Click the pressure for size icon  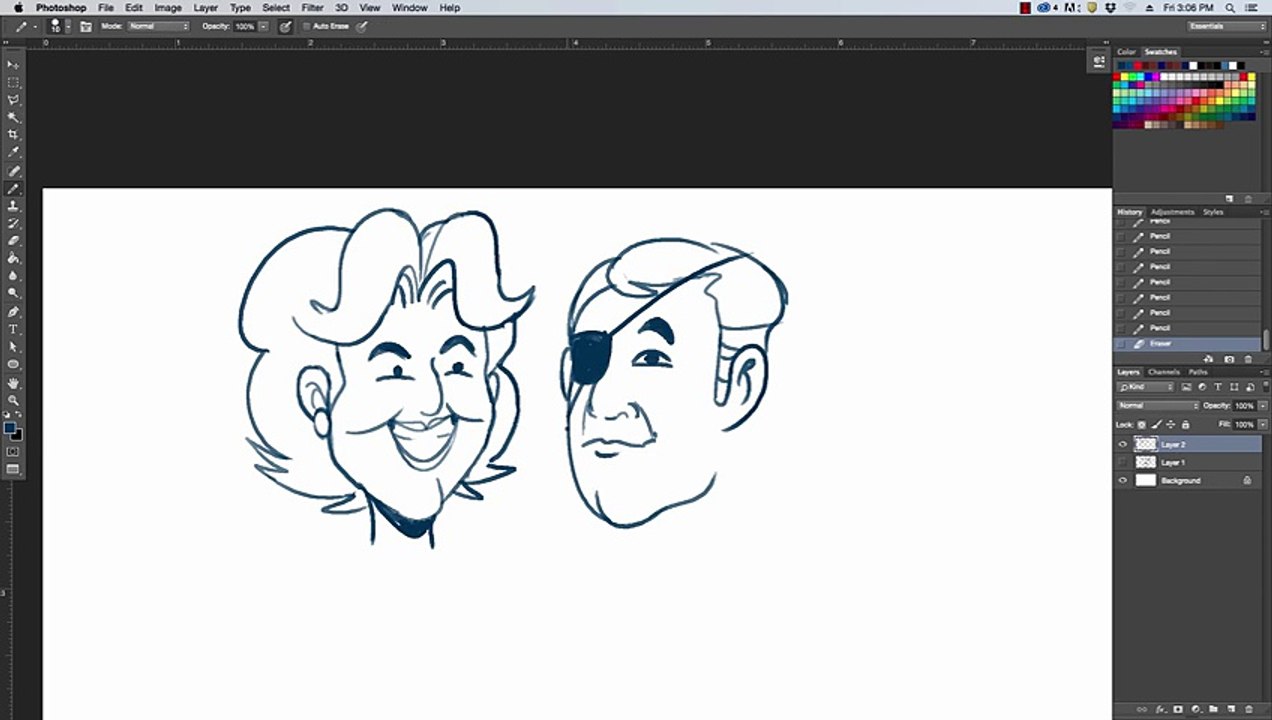tap(361, 27)
